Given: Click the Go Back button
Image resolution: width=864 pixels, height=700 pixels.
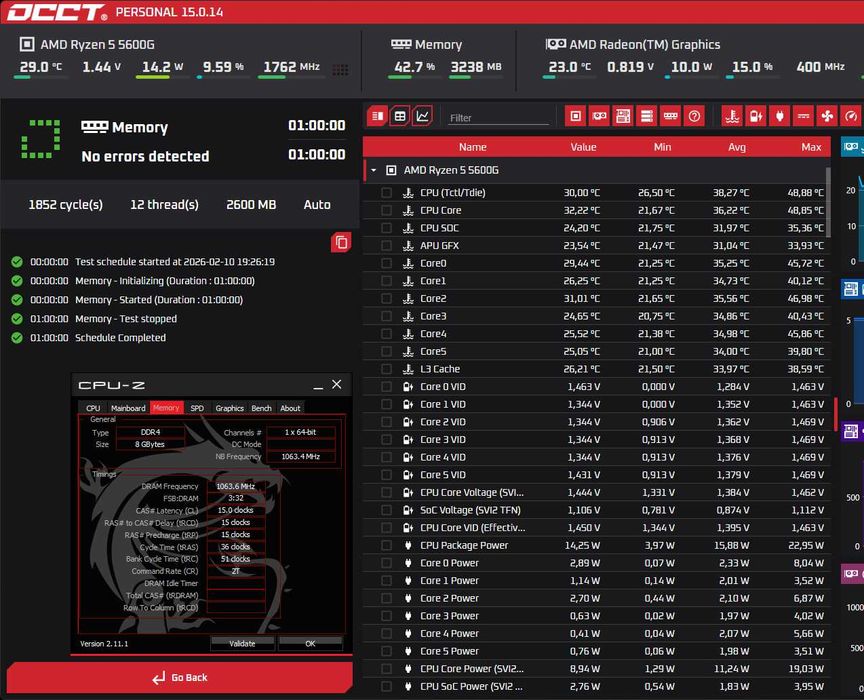Looking at the screenshot, I should [x=180, y=677].
